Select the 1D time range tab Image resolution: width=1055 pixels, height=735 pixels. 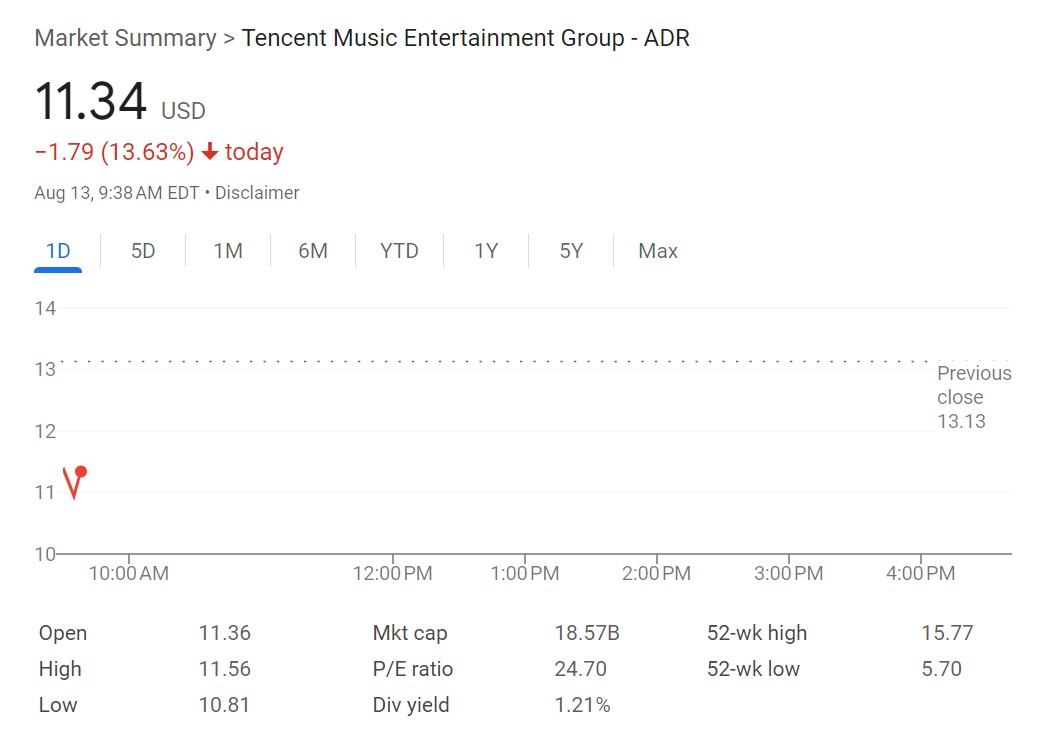[58, 251]
